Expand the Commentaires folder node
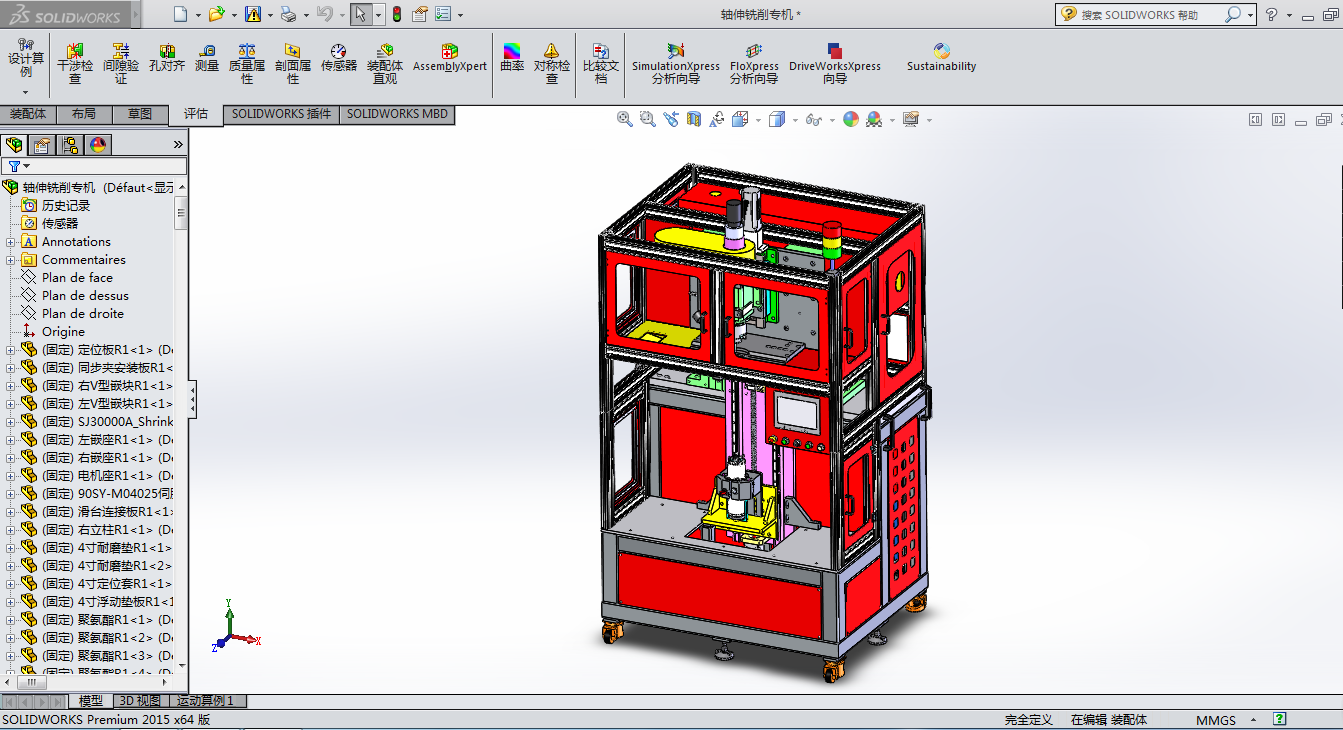 11,260
